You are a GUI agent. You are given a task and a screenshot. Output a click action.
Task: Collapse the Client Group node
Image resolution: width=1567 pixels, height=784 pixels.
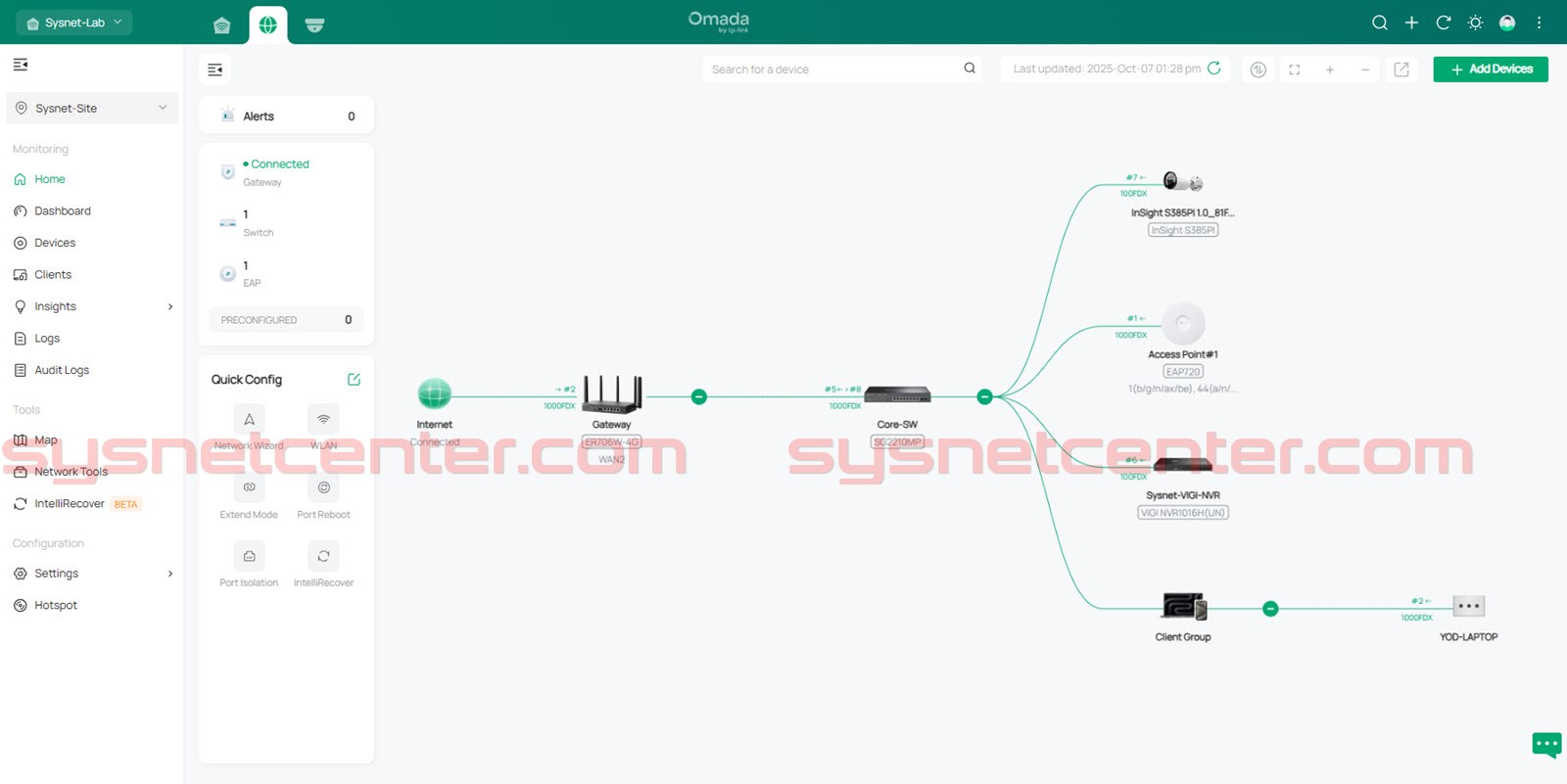point(1270,609)
